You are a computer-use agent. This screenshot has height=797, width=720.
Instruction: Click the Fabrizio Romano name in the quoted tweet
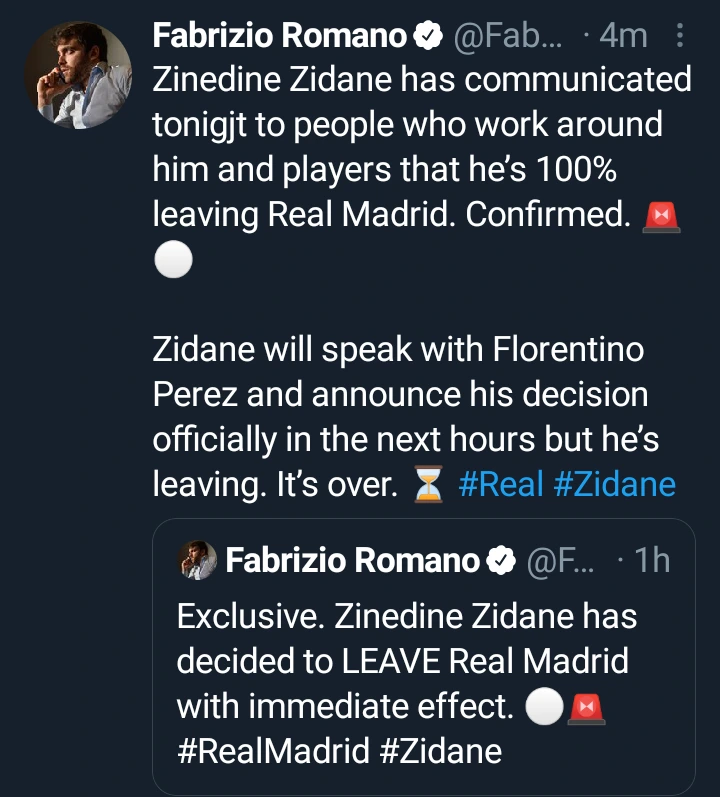click(352, 562)
